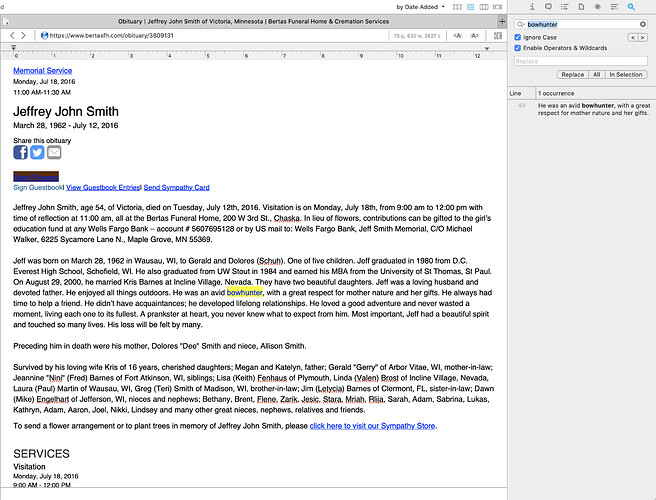Open the Document page inspector icon
656x500 pixels.
[x=581, y=7]
